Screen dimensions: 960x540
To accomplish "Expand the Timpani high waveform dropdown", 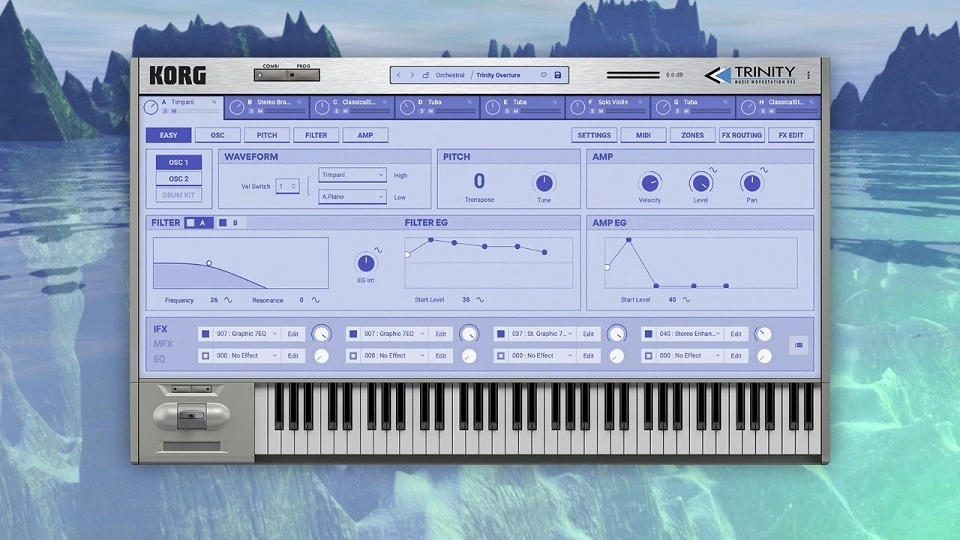I will click(x=352, y=175).
